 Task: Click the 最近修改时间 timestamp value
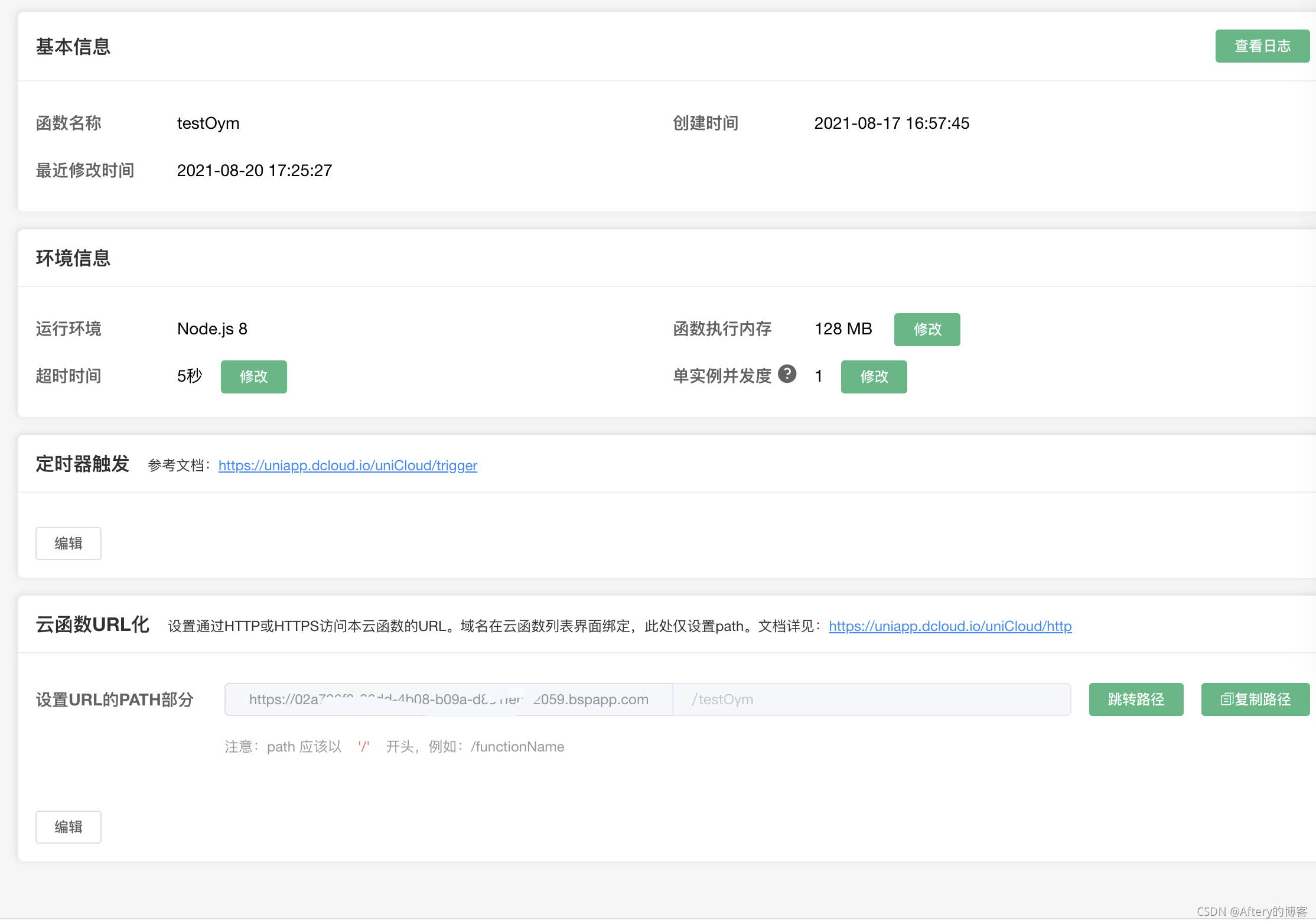point(254,171)
